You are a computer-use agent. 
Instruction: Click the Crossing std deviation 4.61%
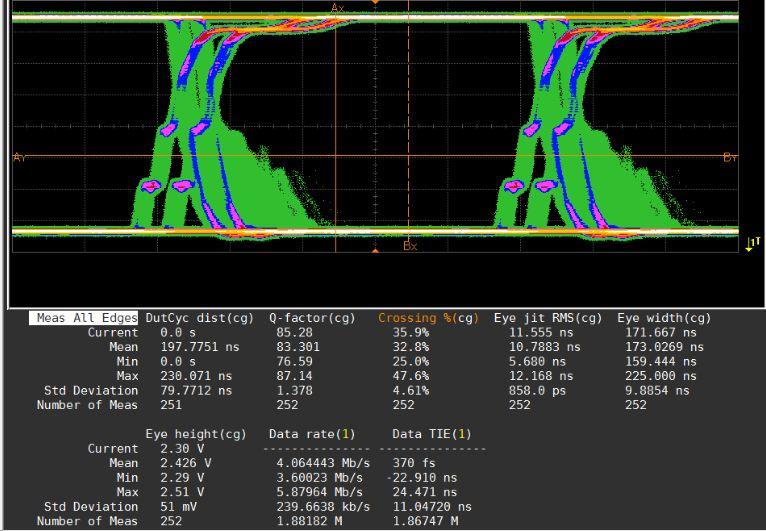click(x=411, y=391)
